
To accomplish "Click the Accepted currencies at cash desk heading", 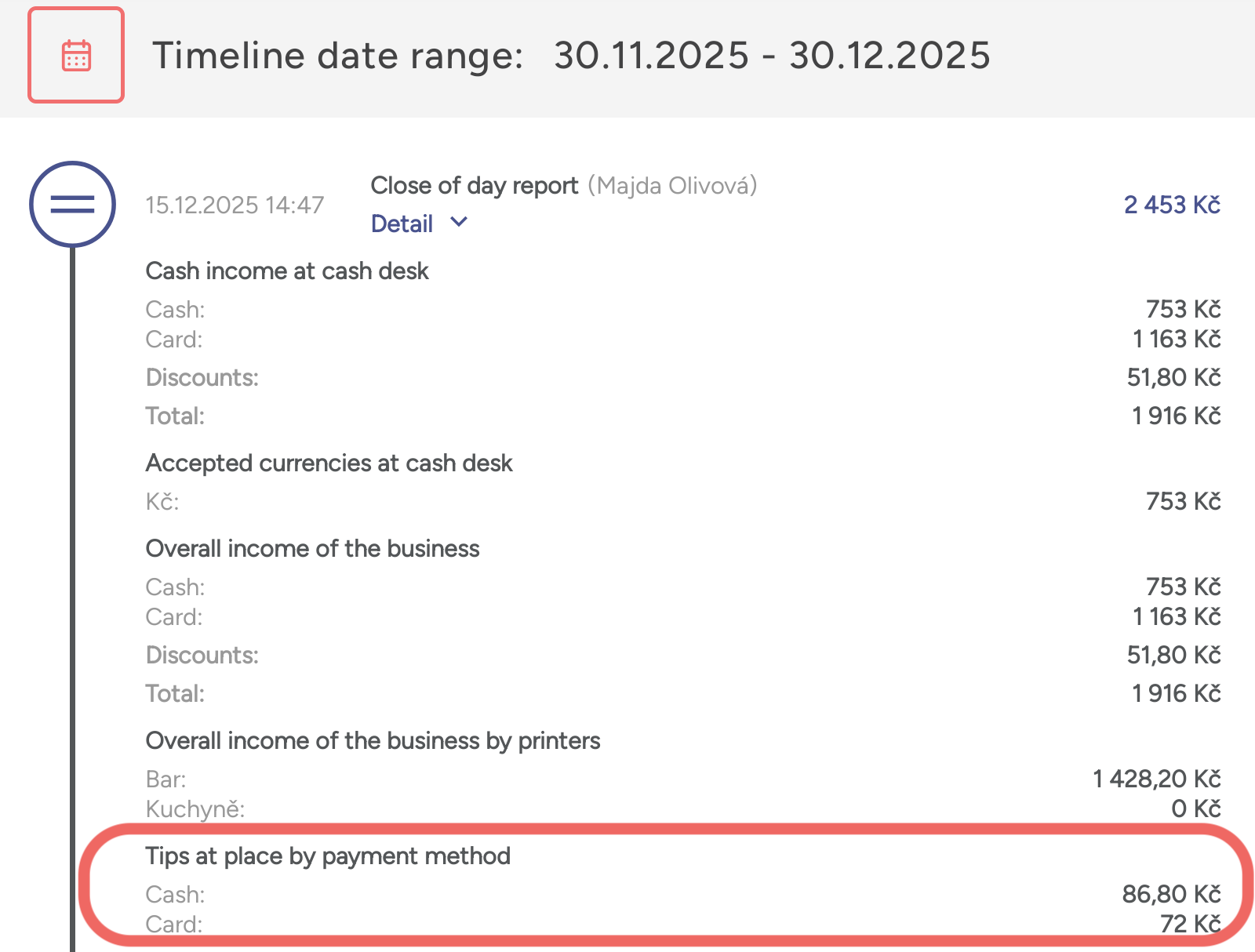I will [329, 463].
